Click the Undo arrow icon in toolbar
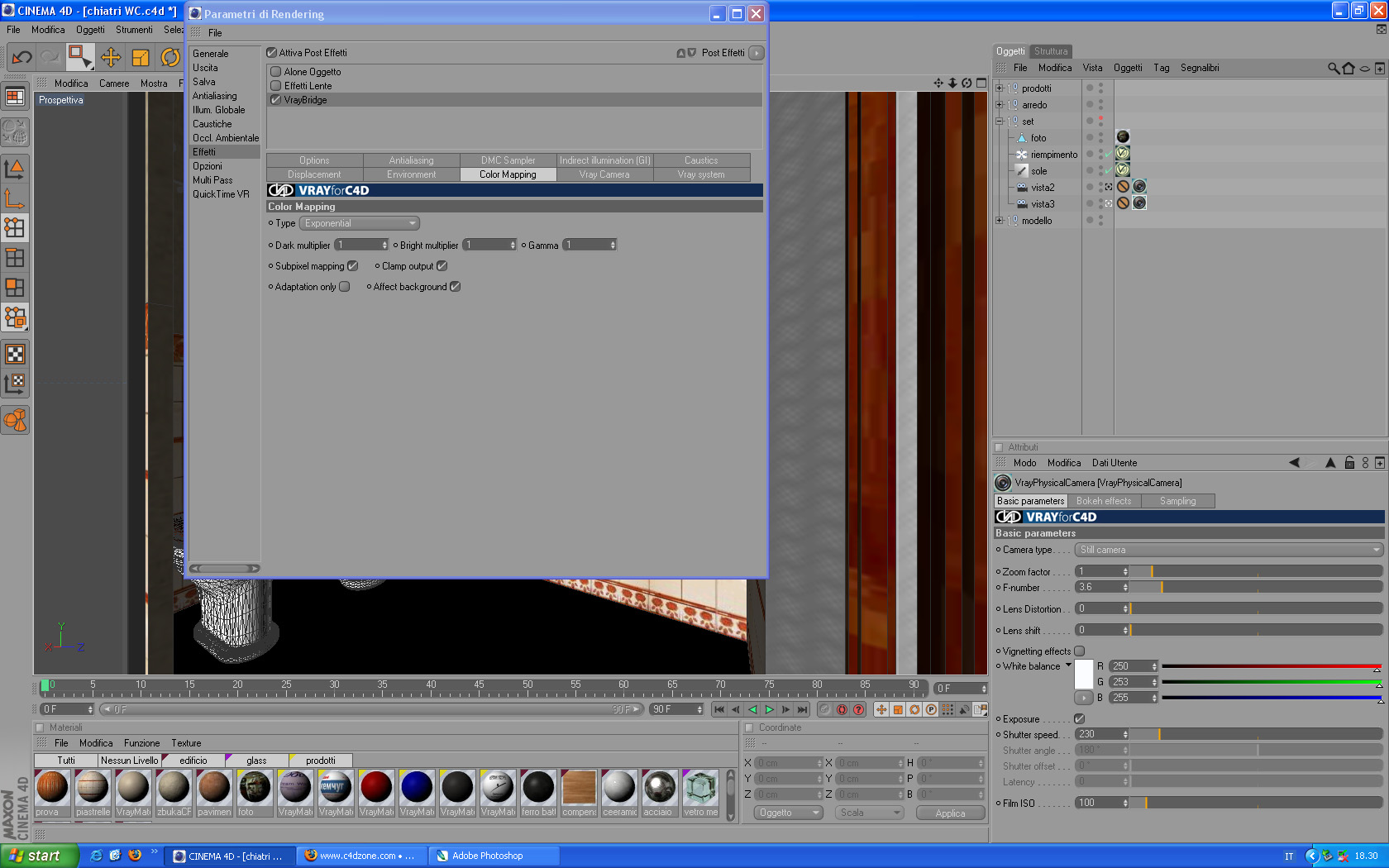 coord(22,57)
